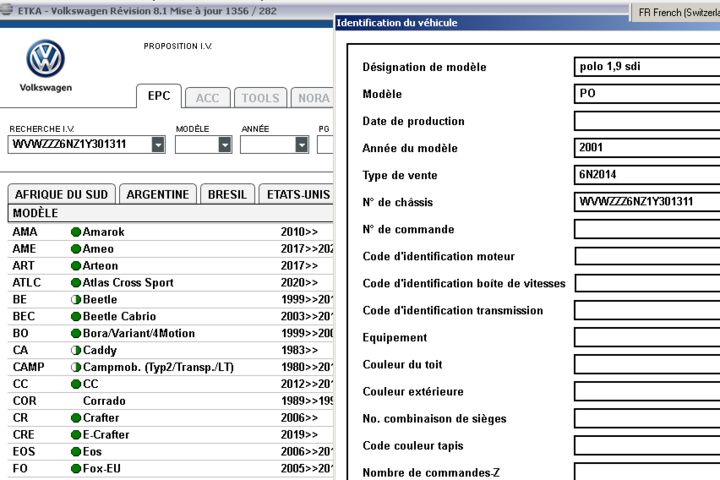Click the Code d'identification boîte de vitesses field

tap(647, 283)
